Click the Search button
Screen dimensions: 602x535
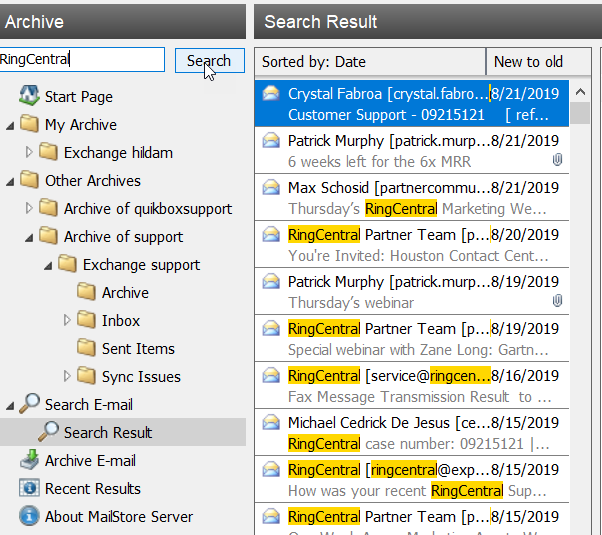pyautogui.click(x=209, y=61)
